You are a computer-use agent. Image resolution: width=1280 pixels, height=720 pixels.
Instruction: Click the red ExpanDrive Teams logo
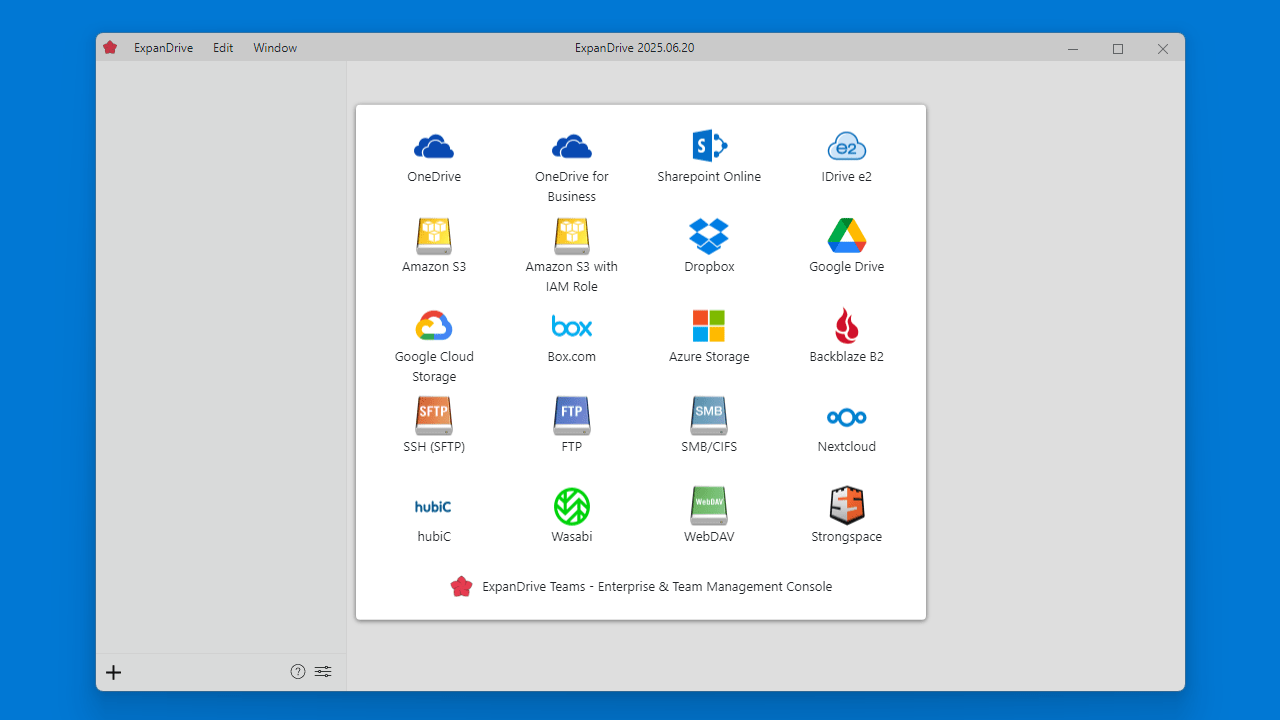pos(461,587)
